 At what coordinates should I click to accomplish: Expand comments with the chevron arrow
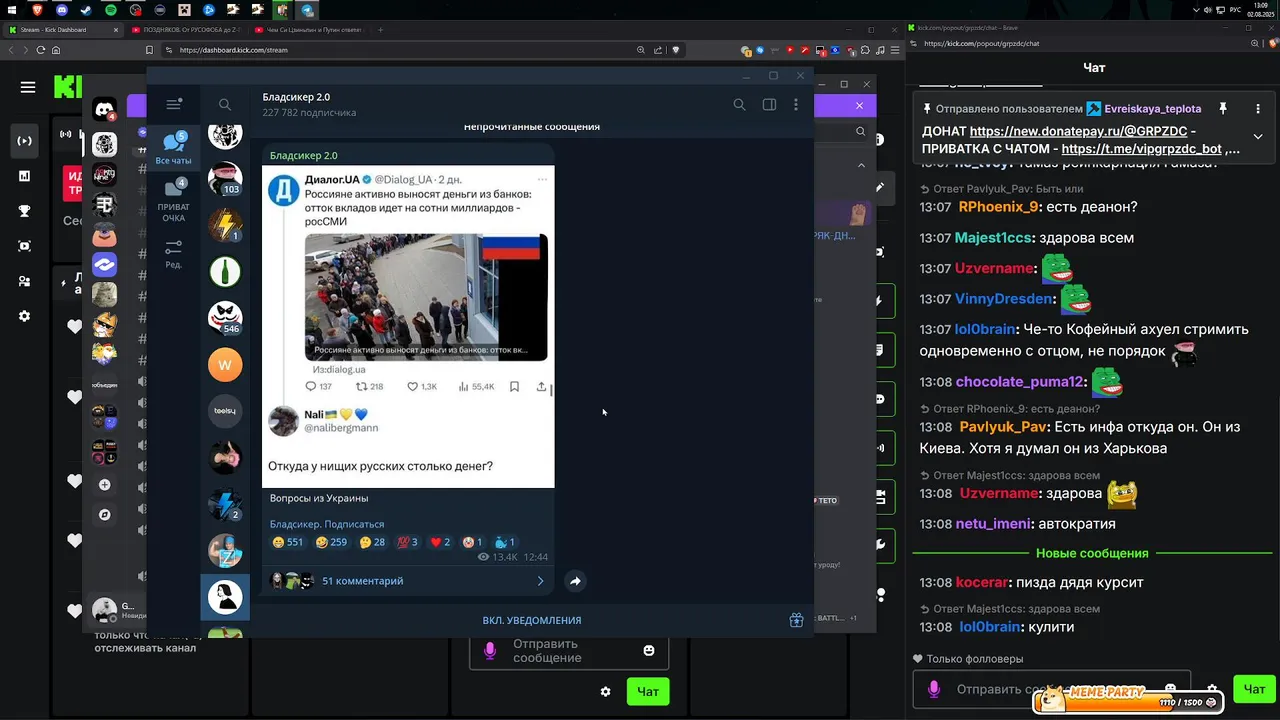541,581
